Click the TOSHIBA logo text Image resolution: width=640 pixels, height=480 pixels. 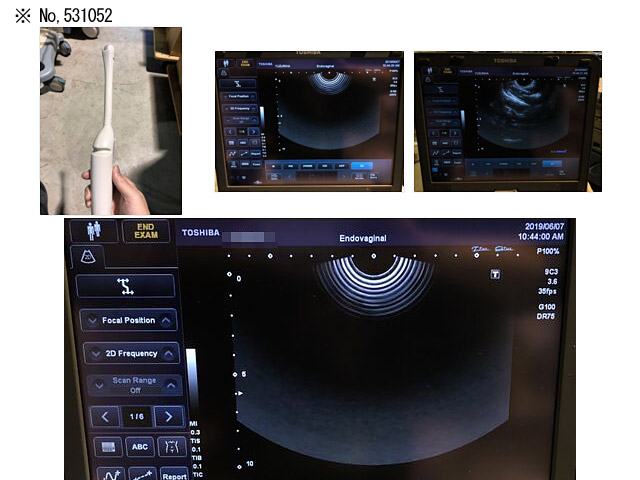[x=200, y=233]
